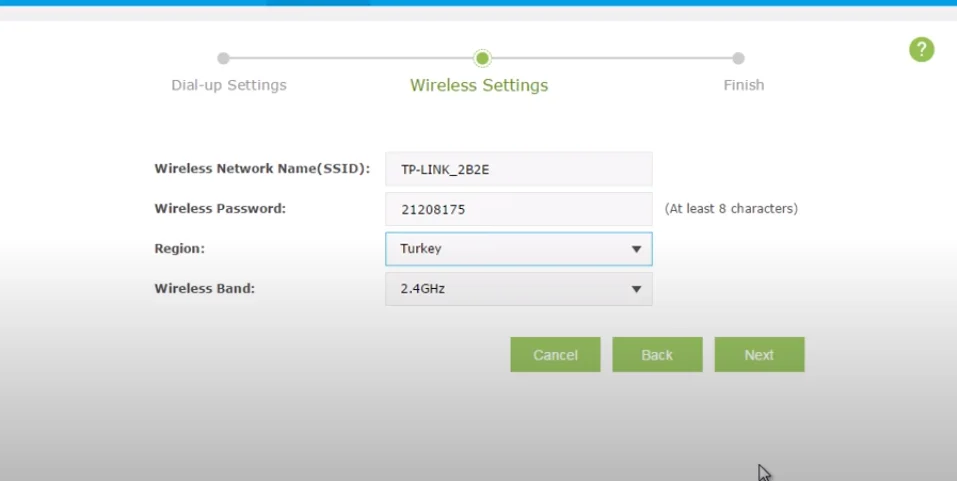Click the active Wireless Settings step indicator
This screenshot has width=957, height=481.
(482, 59)
